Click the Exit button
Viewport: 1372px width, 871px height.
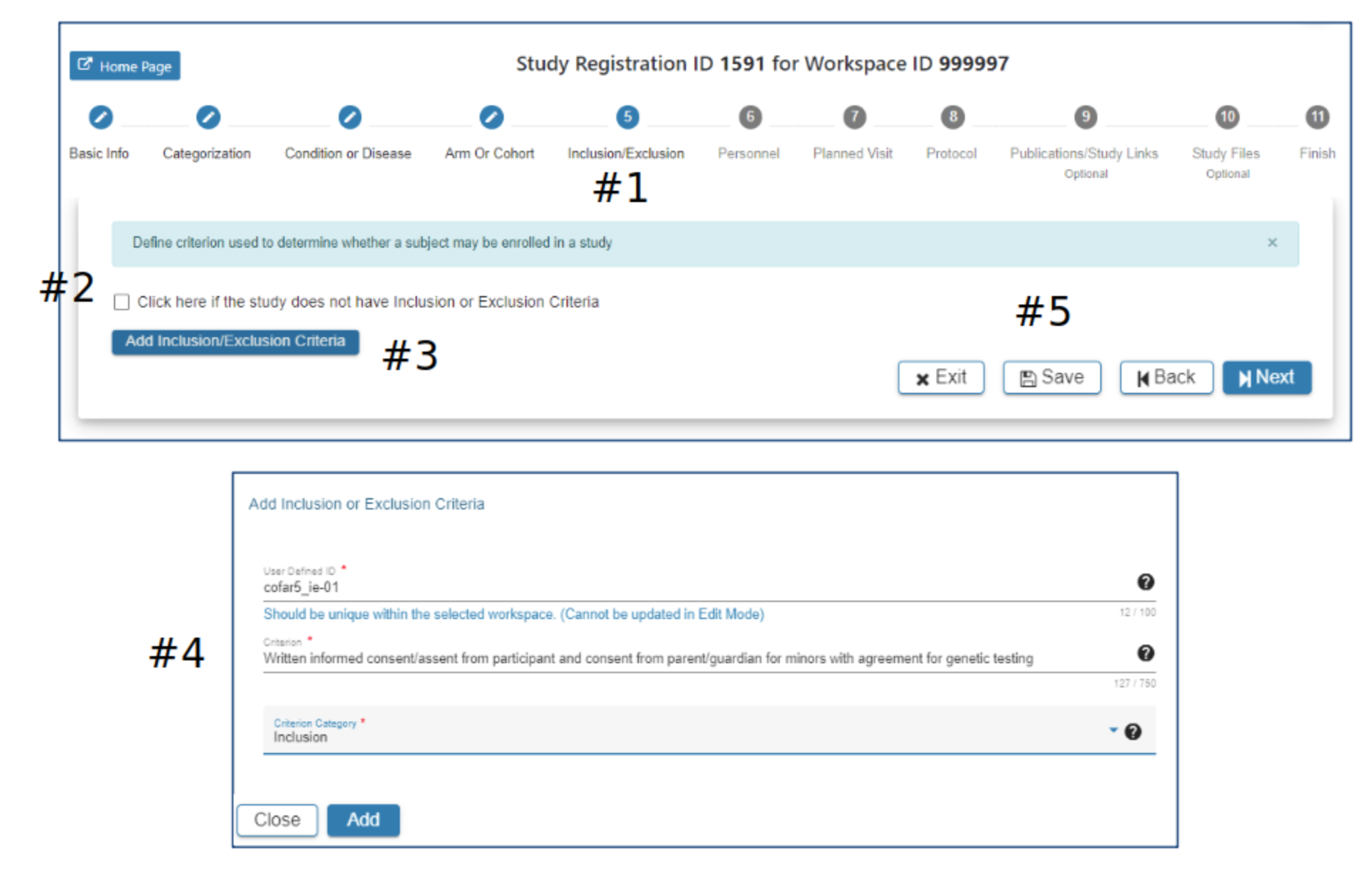pyautogui.click(x=941, y=378)
